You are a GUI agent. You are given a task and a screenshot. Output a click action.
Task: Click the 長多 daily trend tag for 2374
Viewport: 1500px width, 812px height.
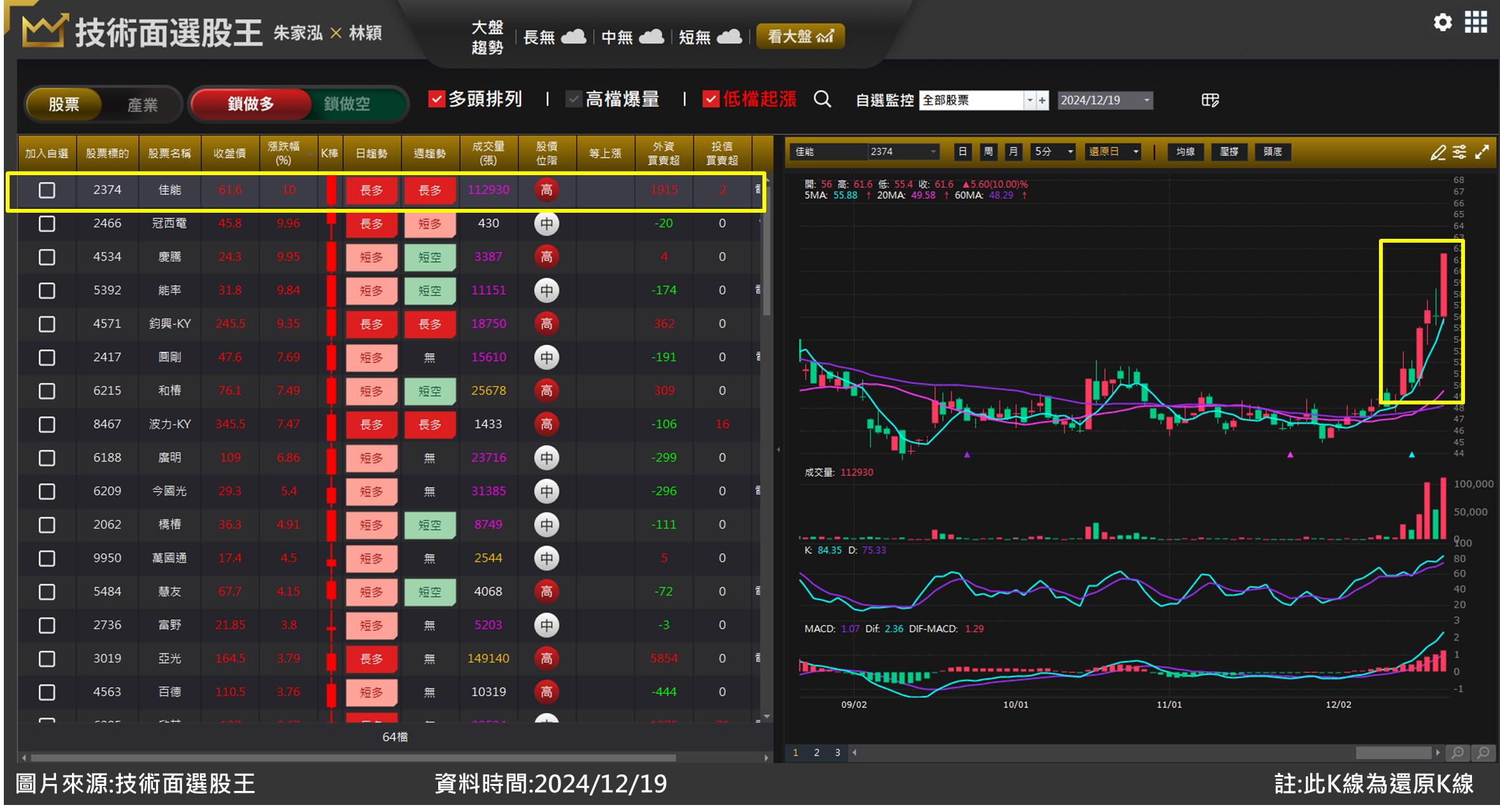(371, 190)
